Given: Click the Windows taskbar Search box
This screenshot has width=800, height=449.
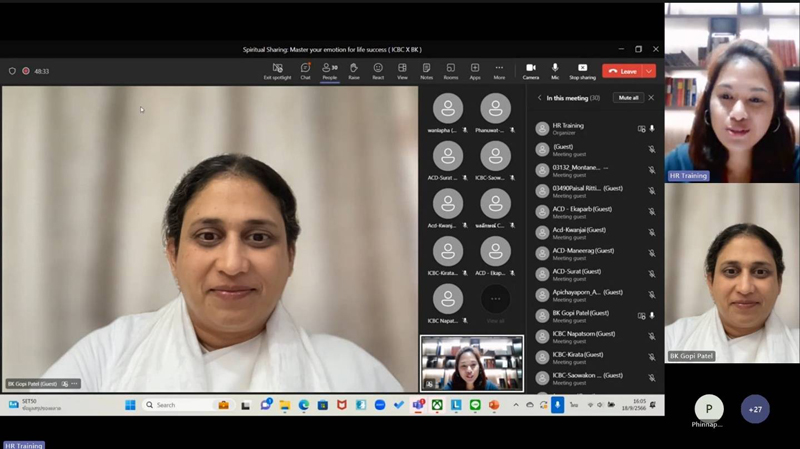Looking at the screenshot, I should [x=172, y=405].
